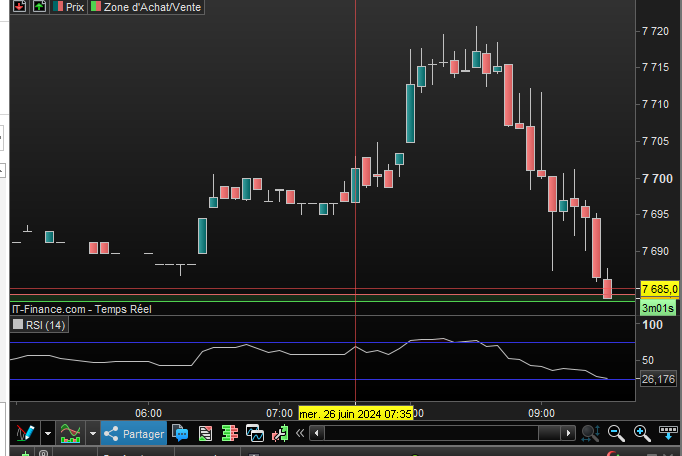This screenshot has height=456, width=682.
Task: Click the green 3m01s countdown label
Action: 658,308
